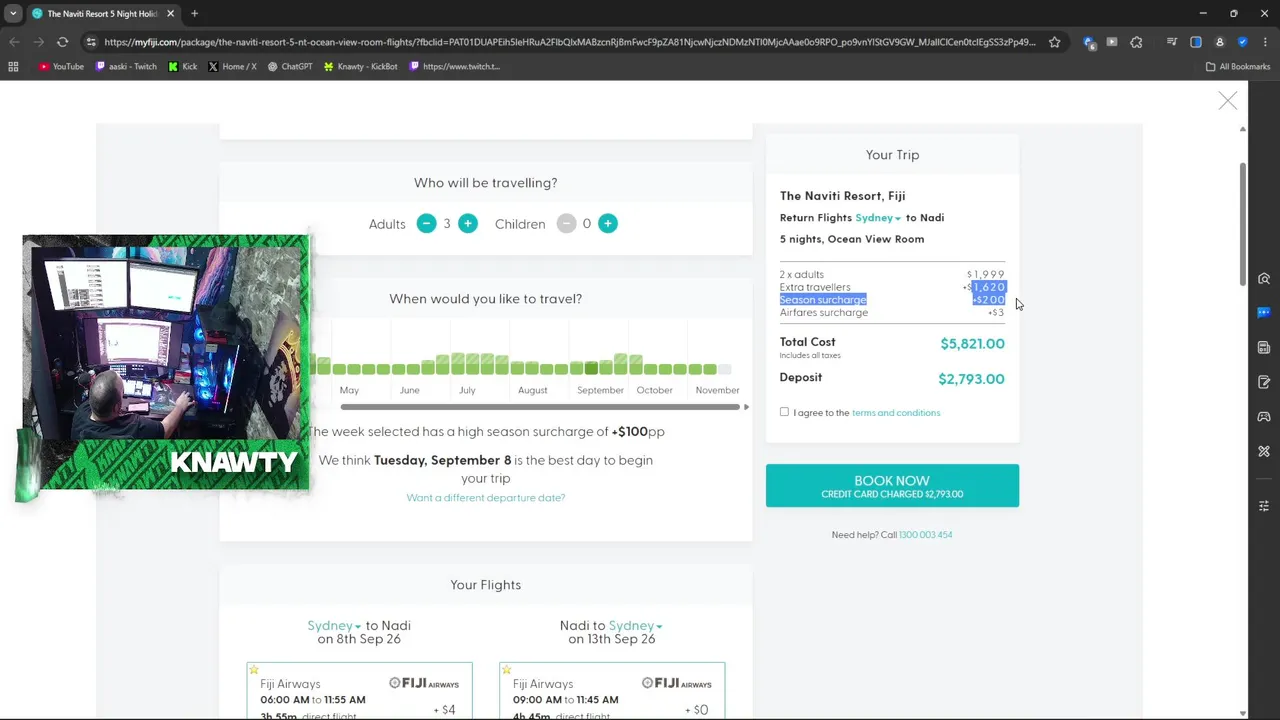This screenshot has width=1280, height=720.
Task: Select the 09:00 AM Fiji Airways return flight
Action: (x=612, y=690)
